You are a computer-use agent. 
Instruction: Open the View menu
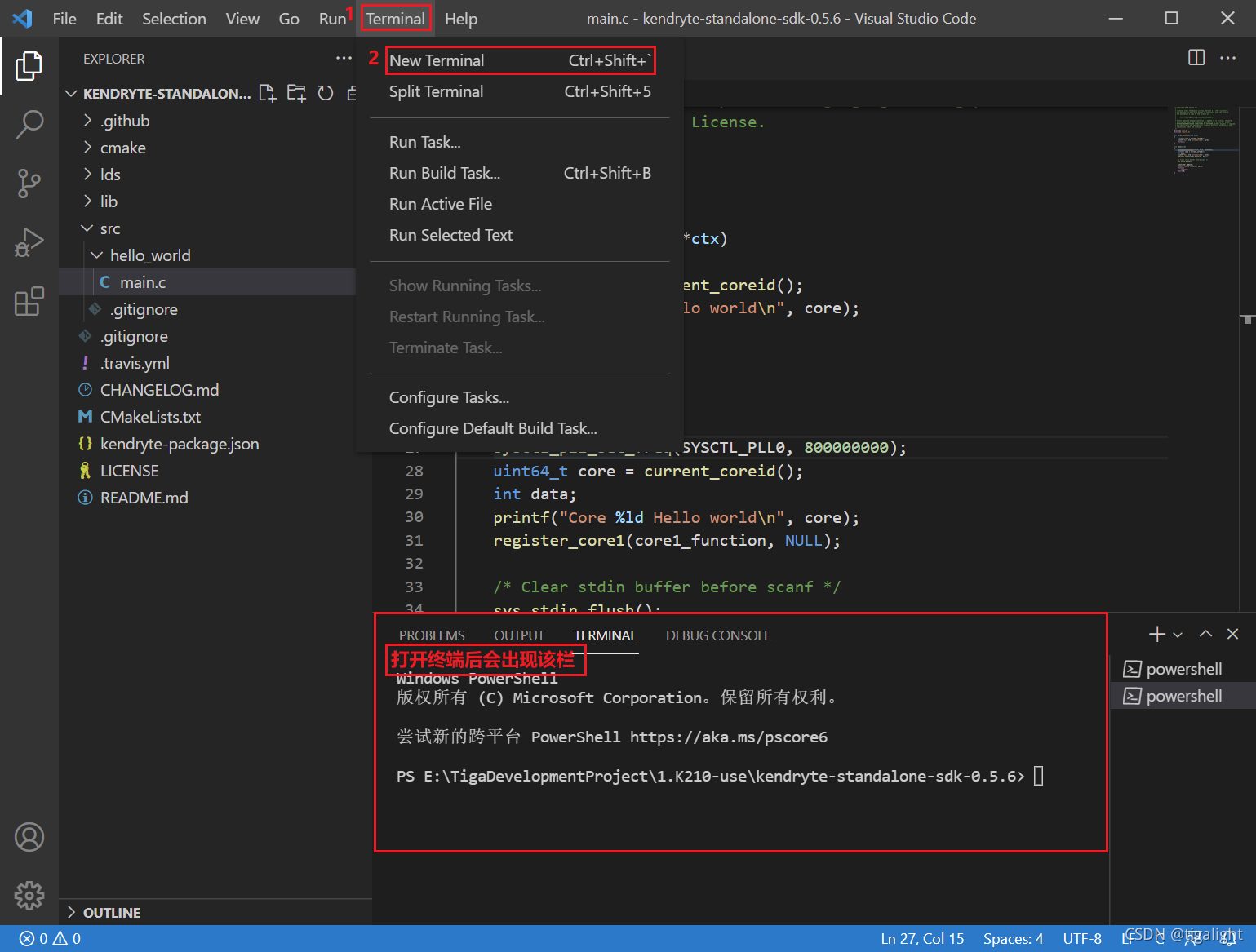(x=242, y=19)
